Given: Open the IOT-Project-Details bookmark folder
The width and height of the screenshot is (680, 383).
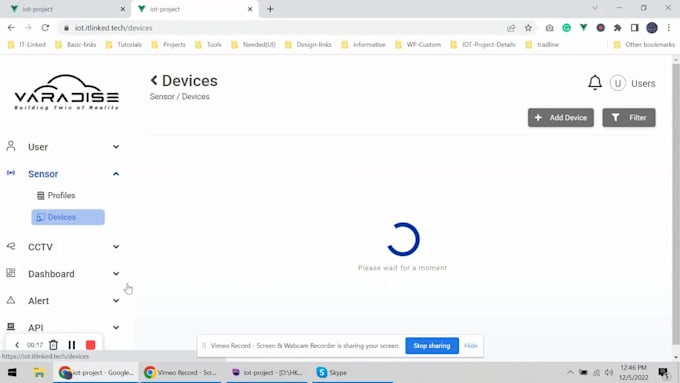Looking at the screenshot, I should [x=484, y=45].
